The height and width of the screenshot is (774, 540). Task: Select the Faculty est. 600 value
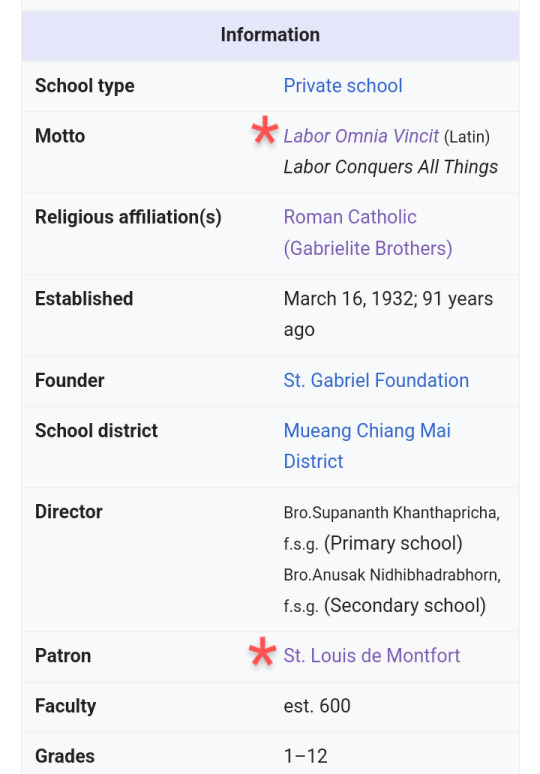tap(317, 706)
